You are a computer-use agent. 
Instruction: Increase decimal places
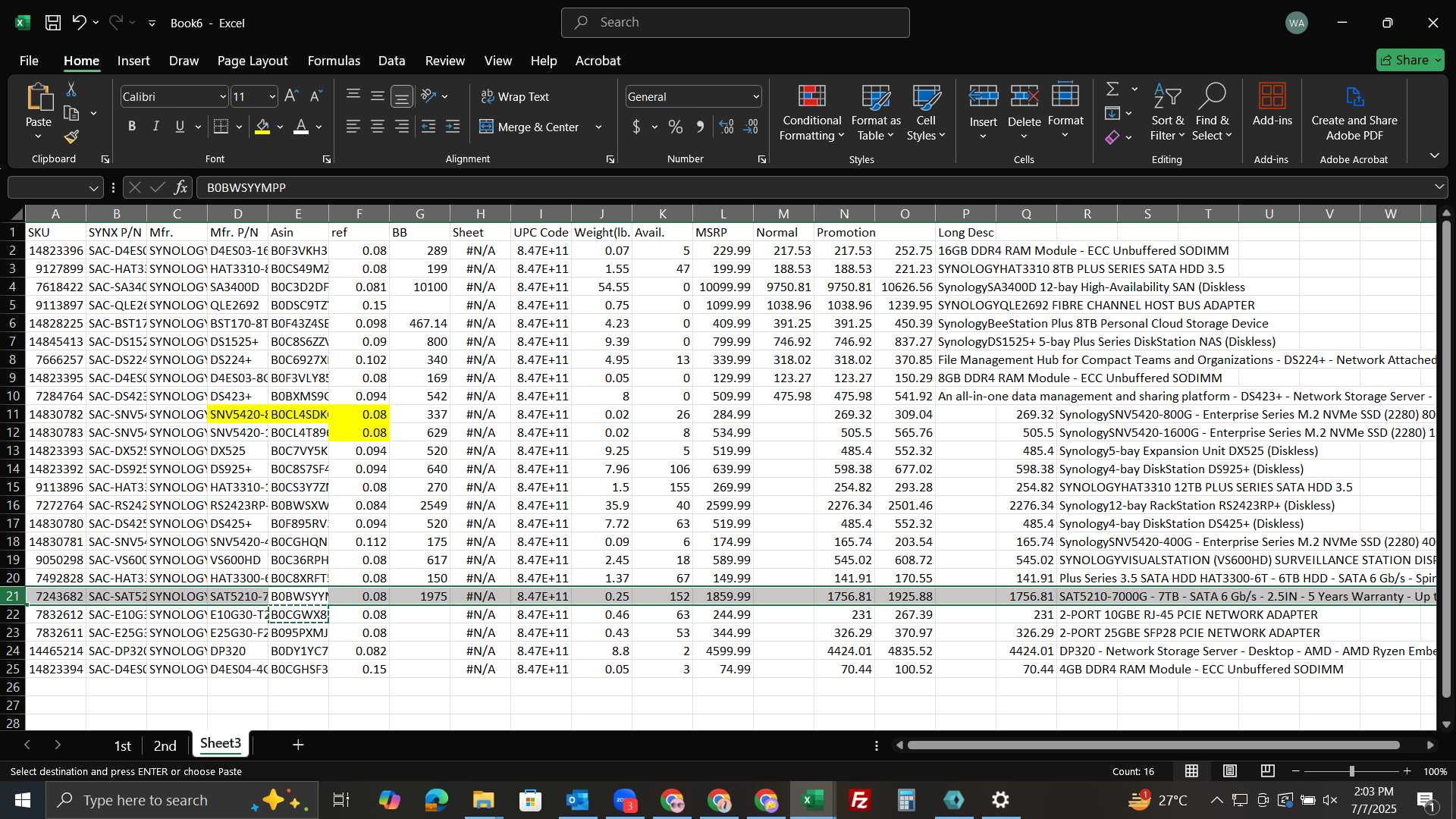[x=726, y=127]
